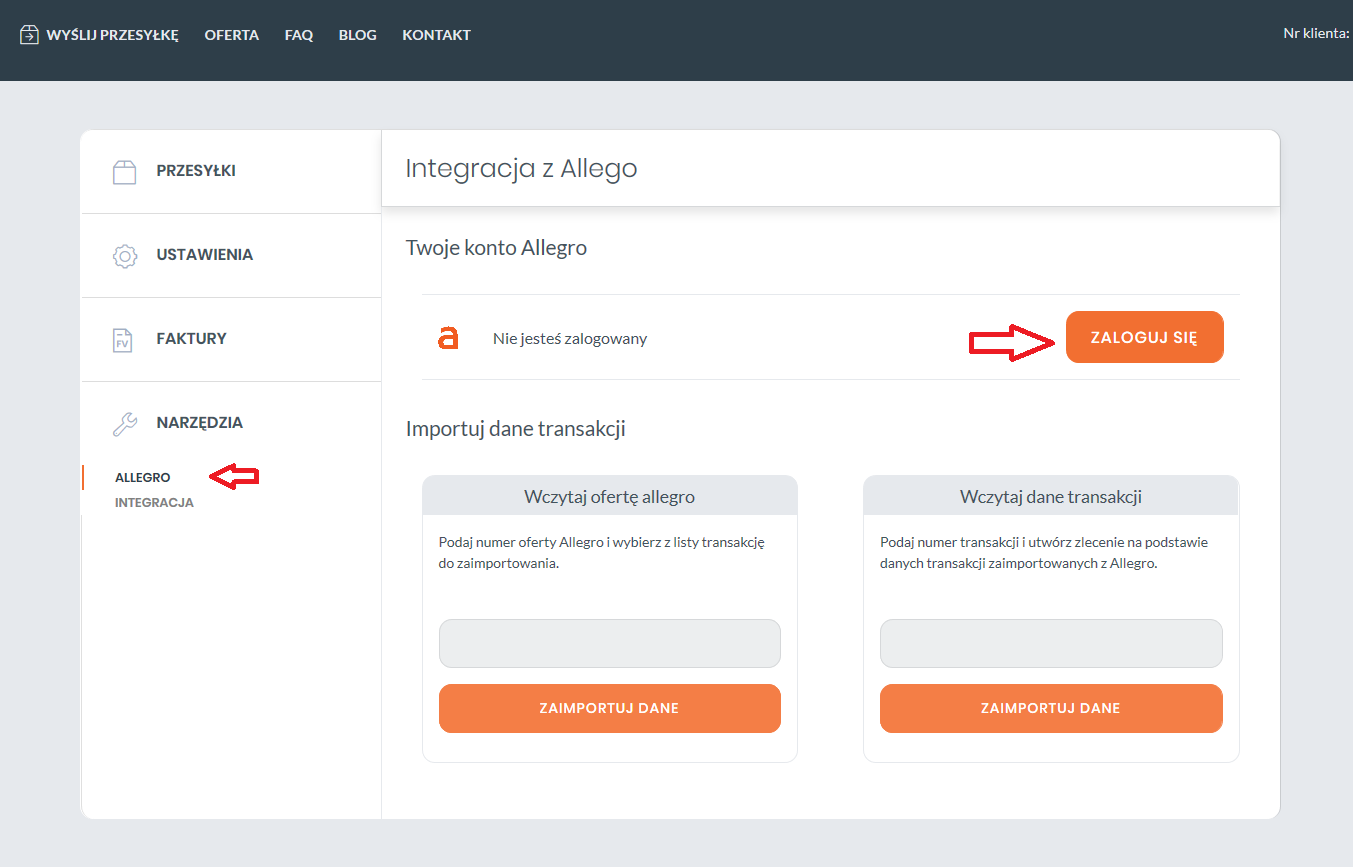Screen dimensions: 1353x867
Task: Select the Allegro submenu item
Action: [x=143, y=478]
